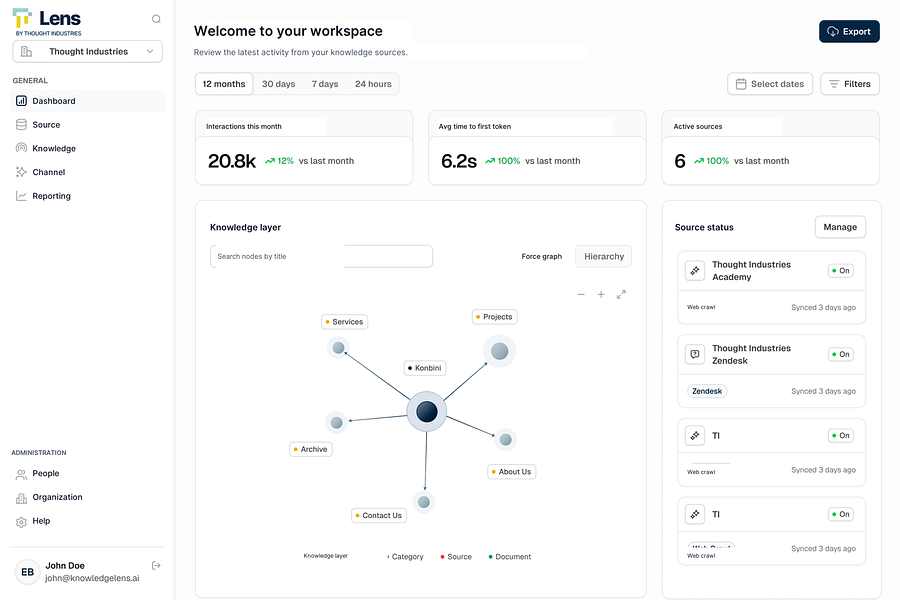Open Knowledge in the sidebar
The width and height of the screenshot is (900, 600).
click(x=87, y=148)
